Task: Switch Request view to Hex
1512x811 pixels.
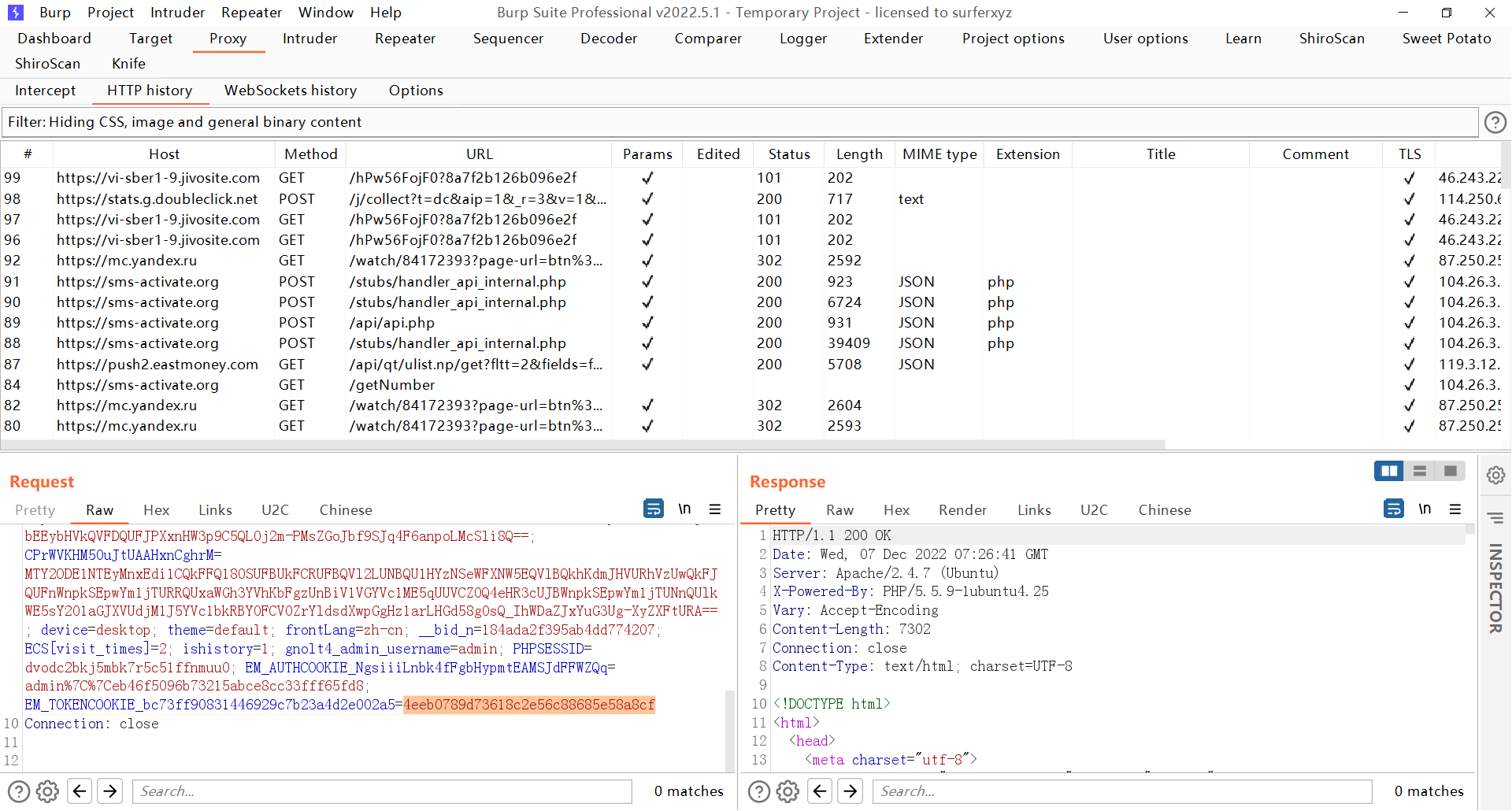Action: point(156,510)
